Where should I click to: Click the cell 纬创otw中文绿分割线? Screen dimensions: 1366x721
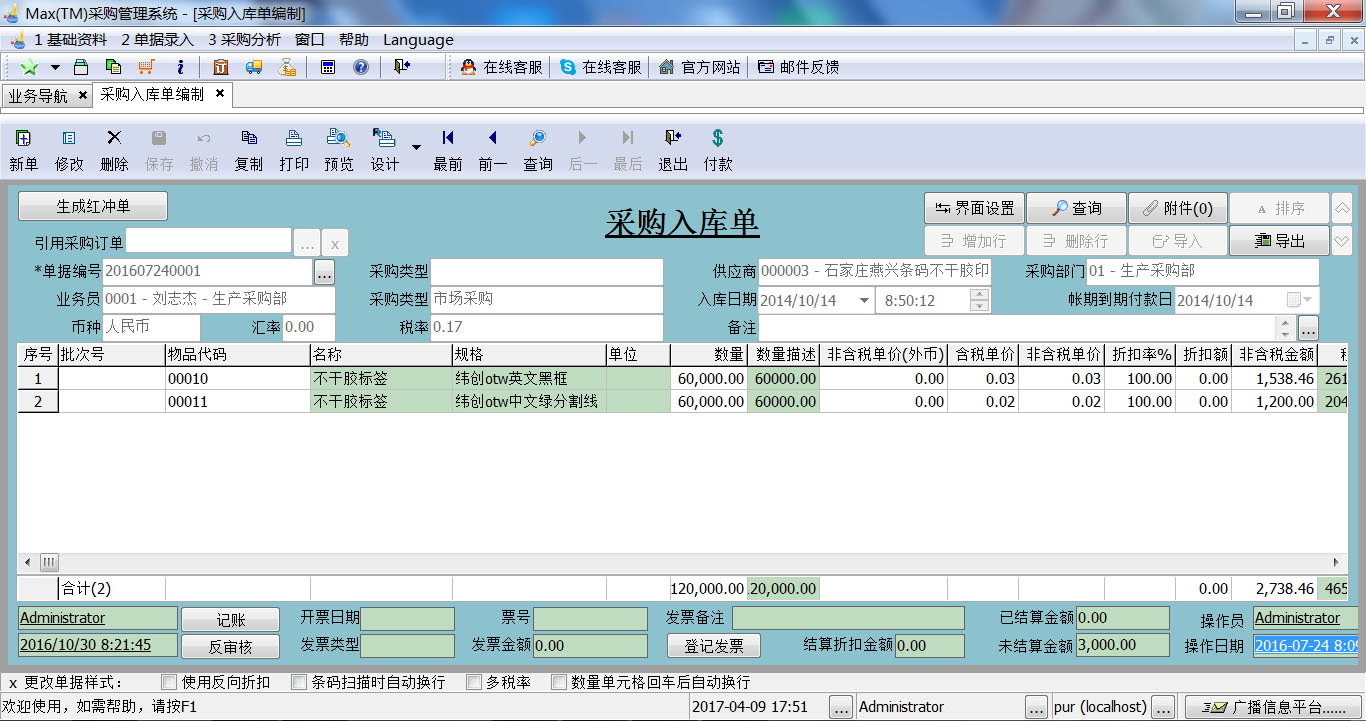click(x=529, y=402)
